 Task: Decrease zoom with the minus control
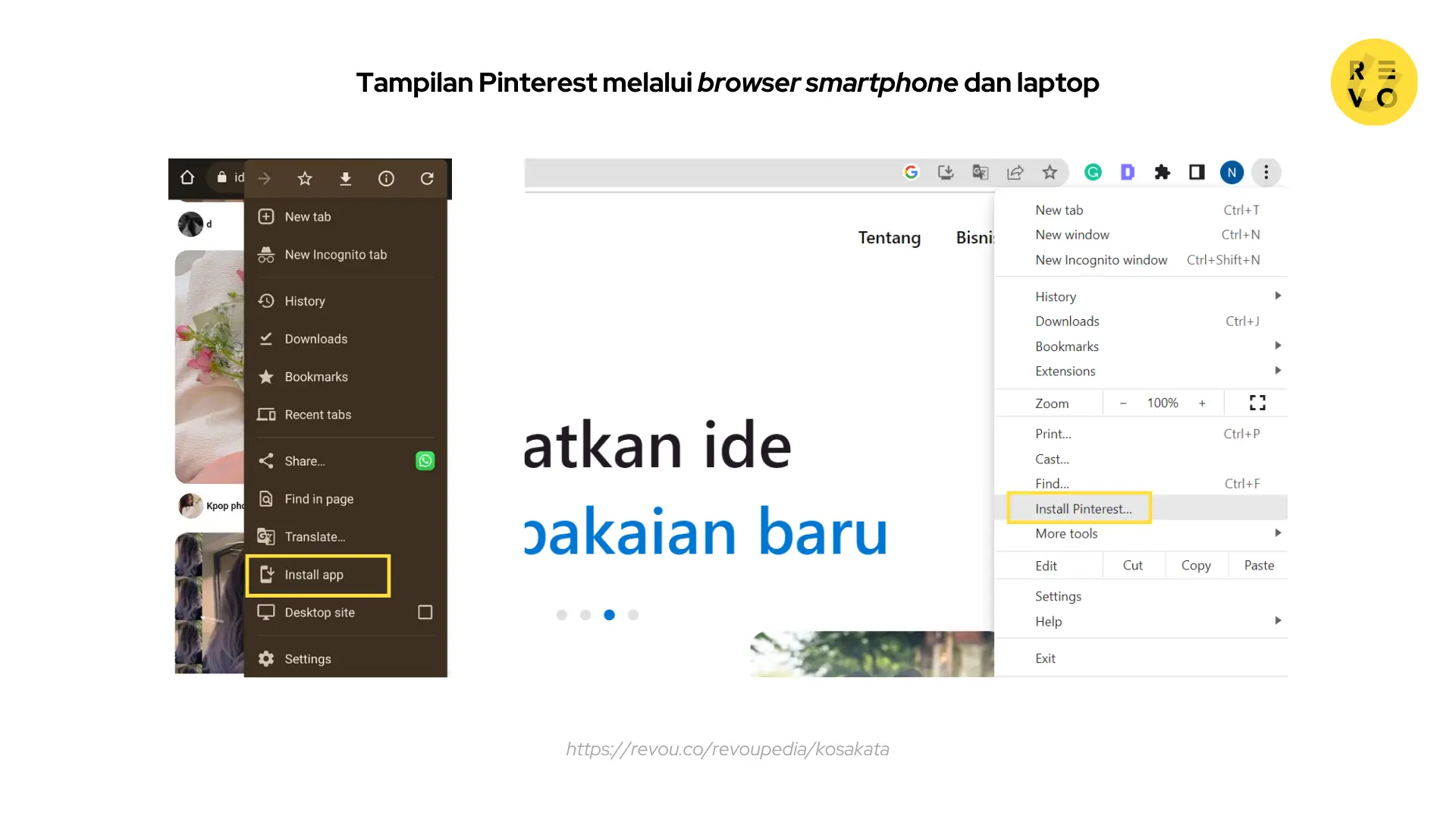1123,403
